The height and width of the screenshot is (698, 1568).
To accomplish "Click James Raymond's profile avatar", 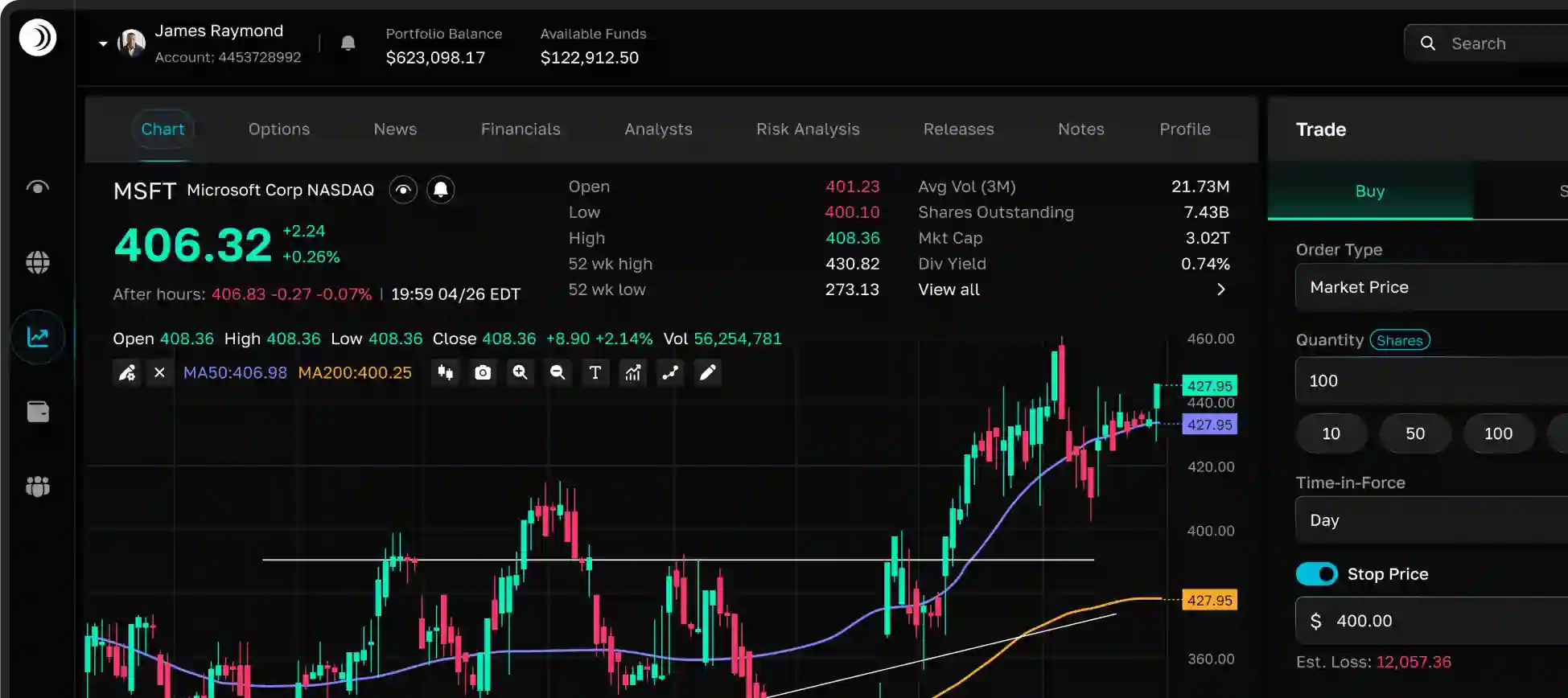I will [x=131, y=43].
